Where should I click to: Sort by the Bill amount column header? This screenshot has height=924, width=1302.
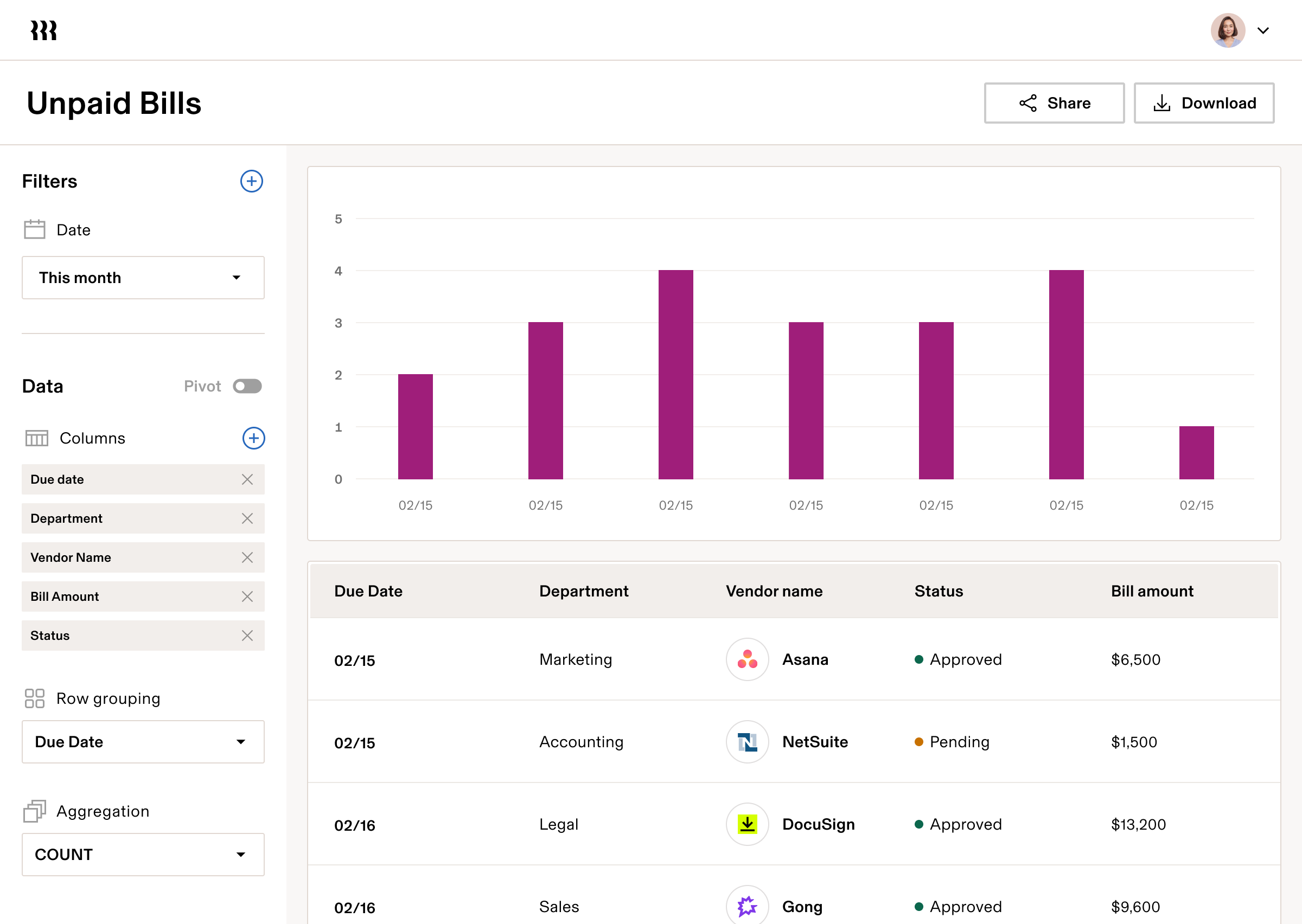click(1152, 591)
